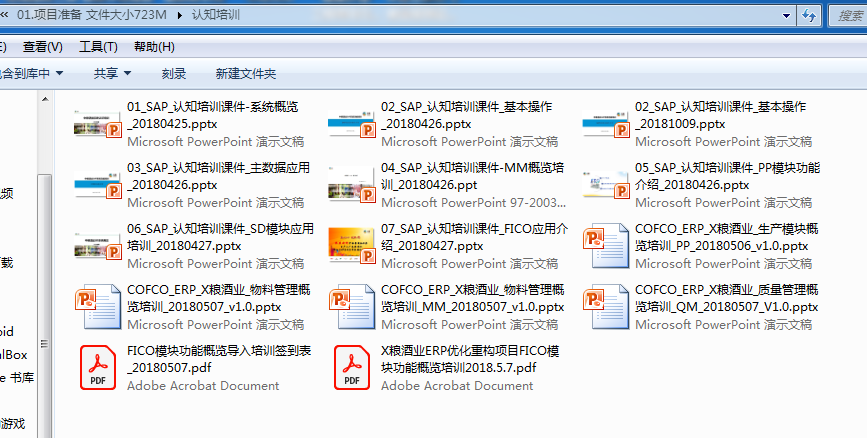Click 'Microsoft PowerPoint 97-2003...' type label

(473, 202)
